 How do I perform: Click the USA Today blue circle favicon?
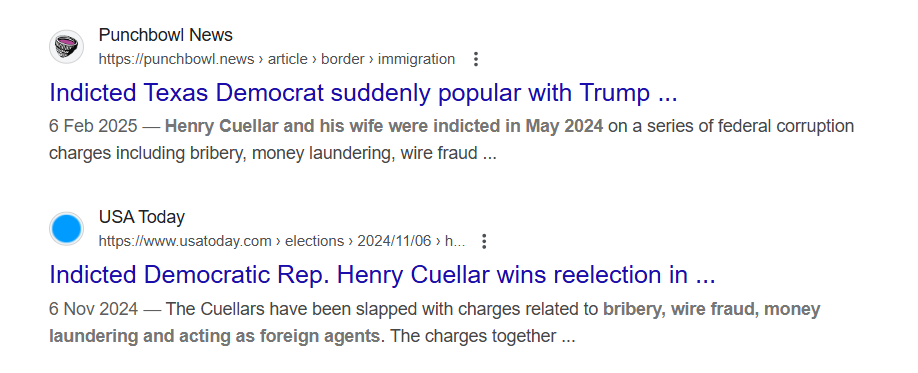(66, 229)
